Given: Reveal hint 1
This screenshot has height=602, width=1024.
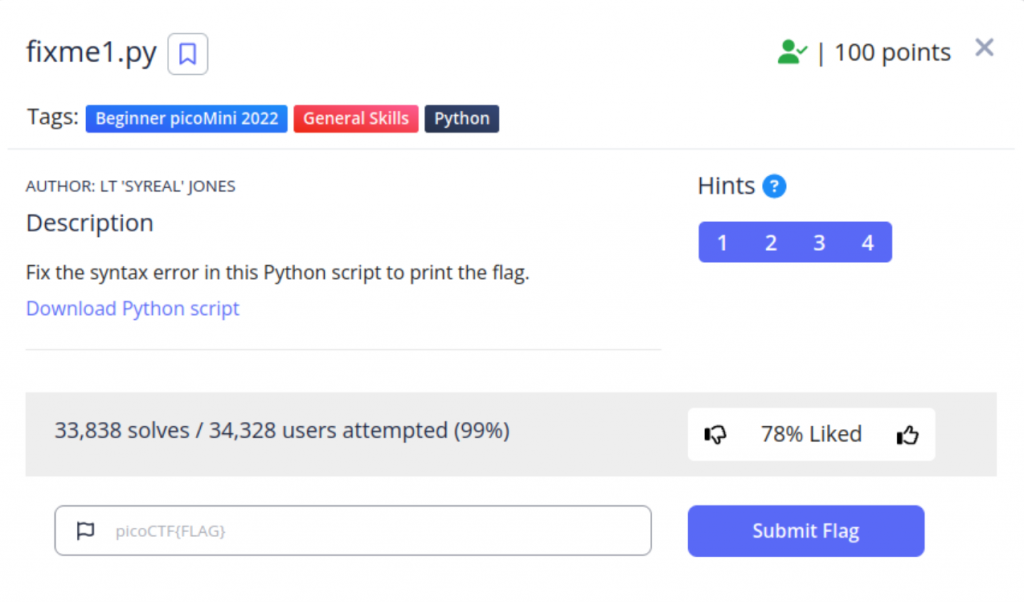Looking at the screenshot, I should pyautogui.click(x=722, y=242).
